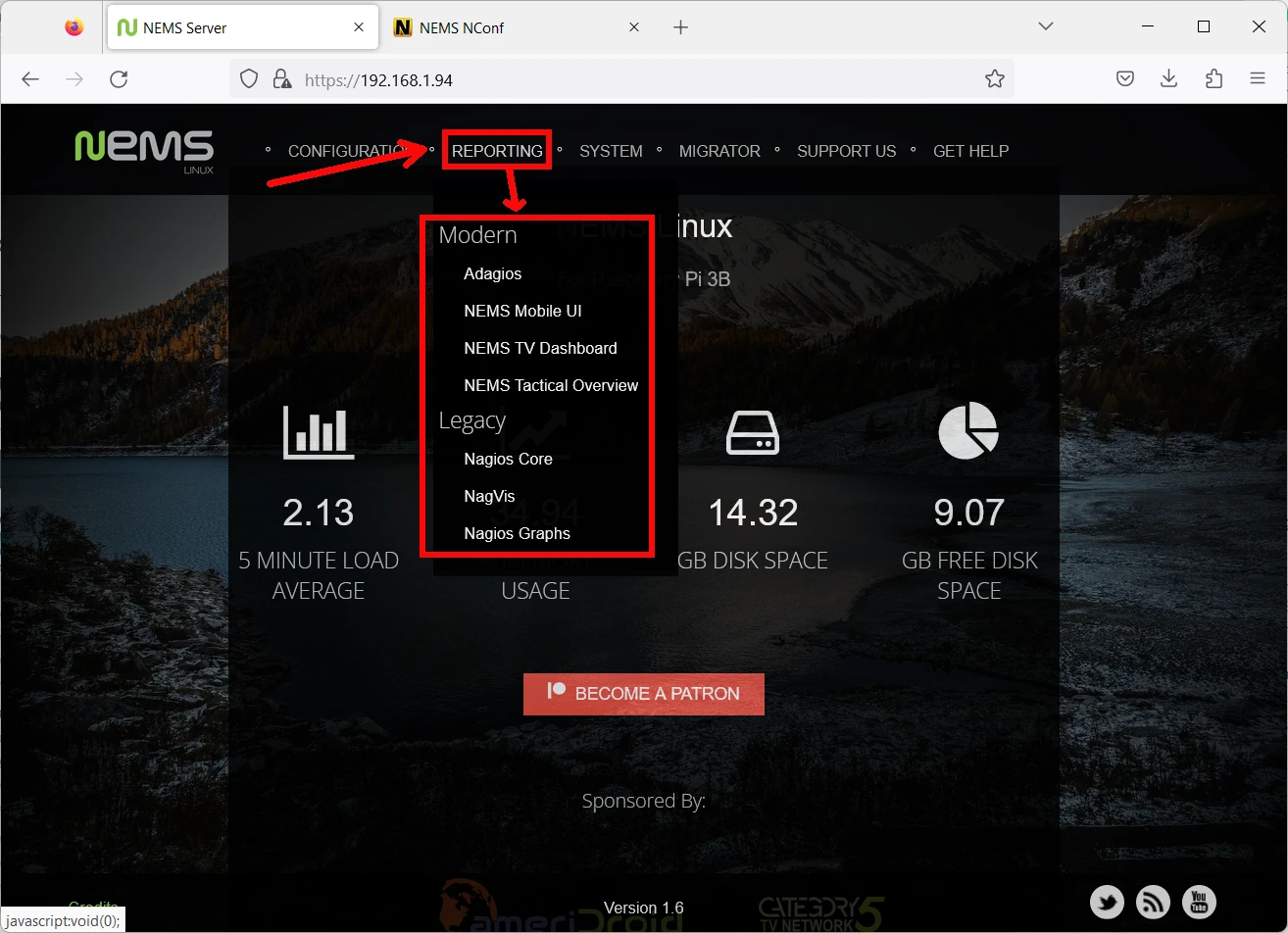Click the GB FREE DISK SPACE label
Viewport: 1288px width, 933px height.
click(x=968, y=575)
